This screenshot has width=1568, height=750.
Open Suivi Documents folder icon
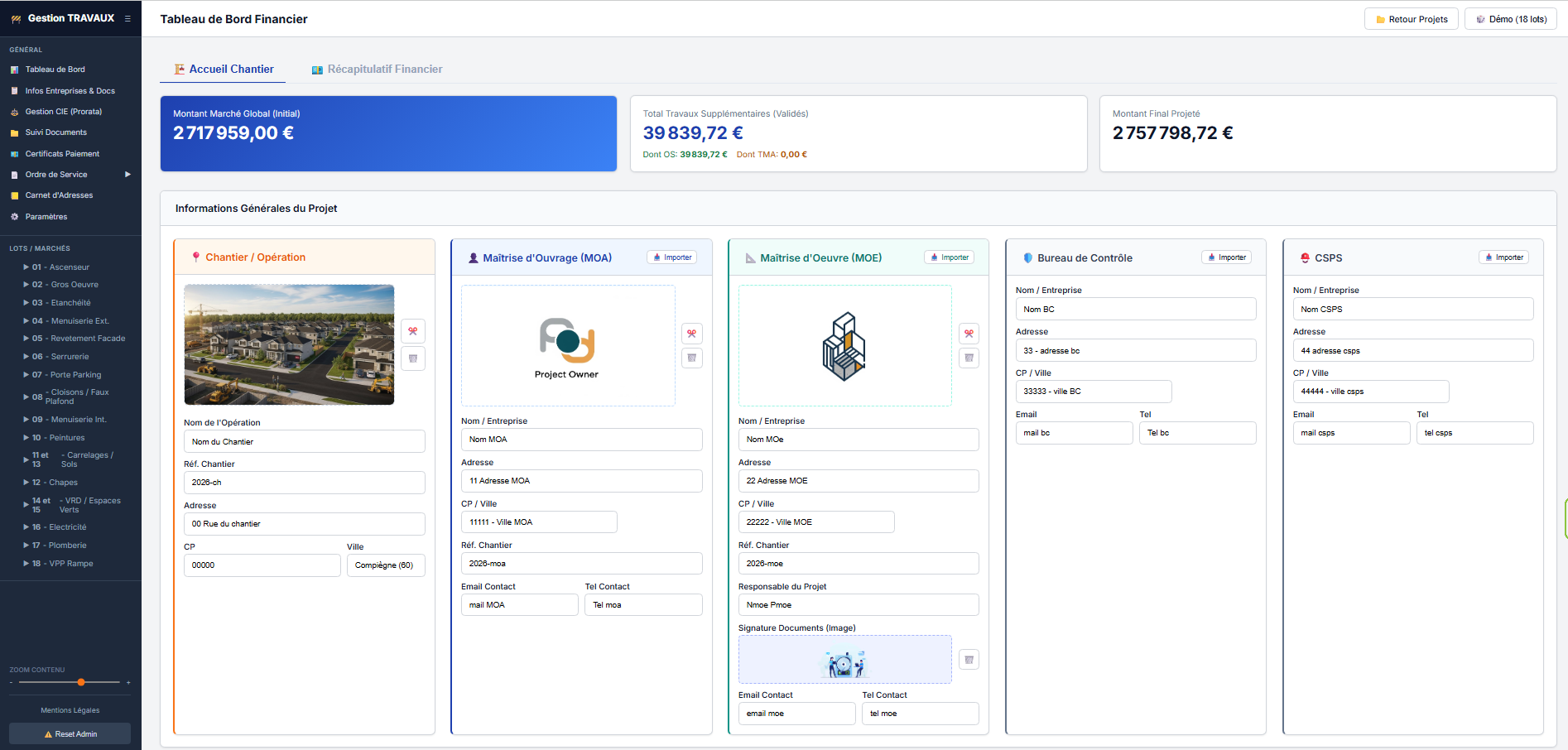[x=13, y=132]
